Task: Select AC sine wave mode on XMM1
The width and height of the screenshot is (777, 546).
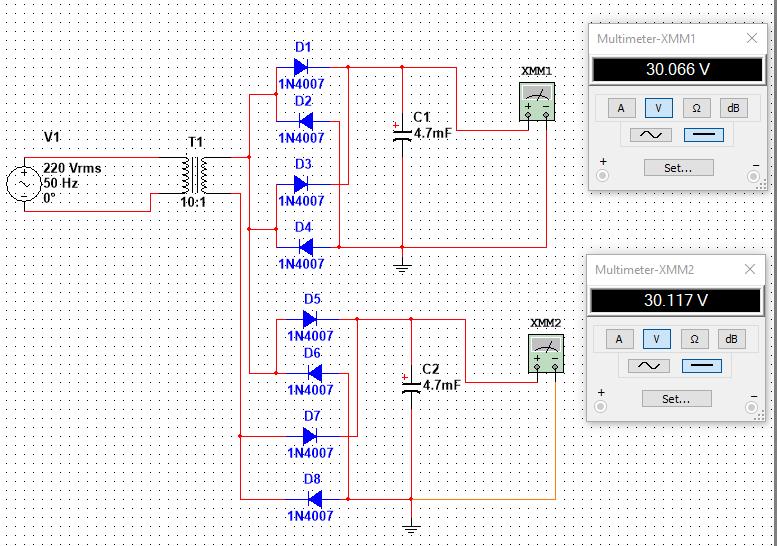Action: point(651,135)
